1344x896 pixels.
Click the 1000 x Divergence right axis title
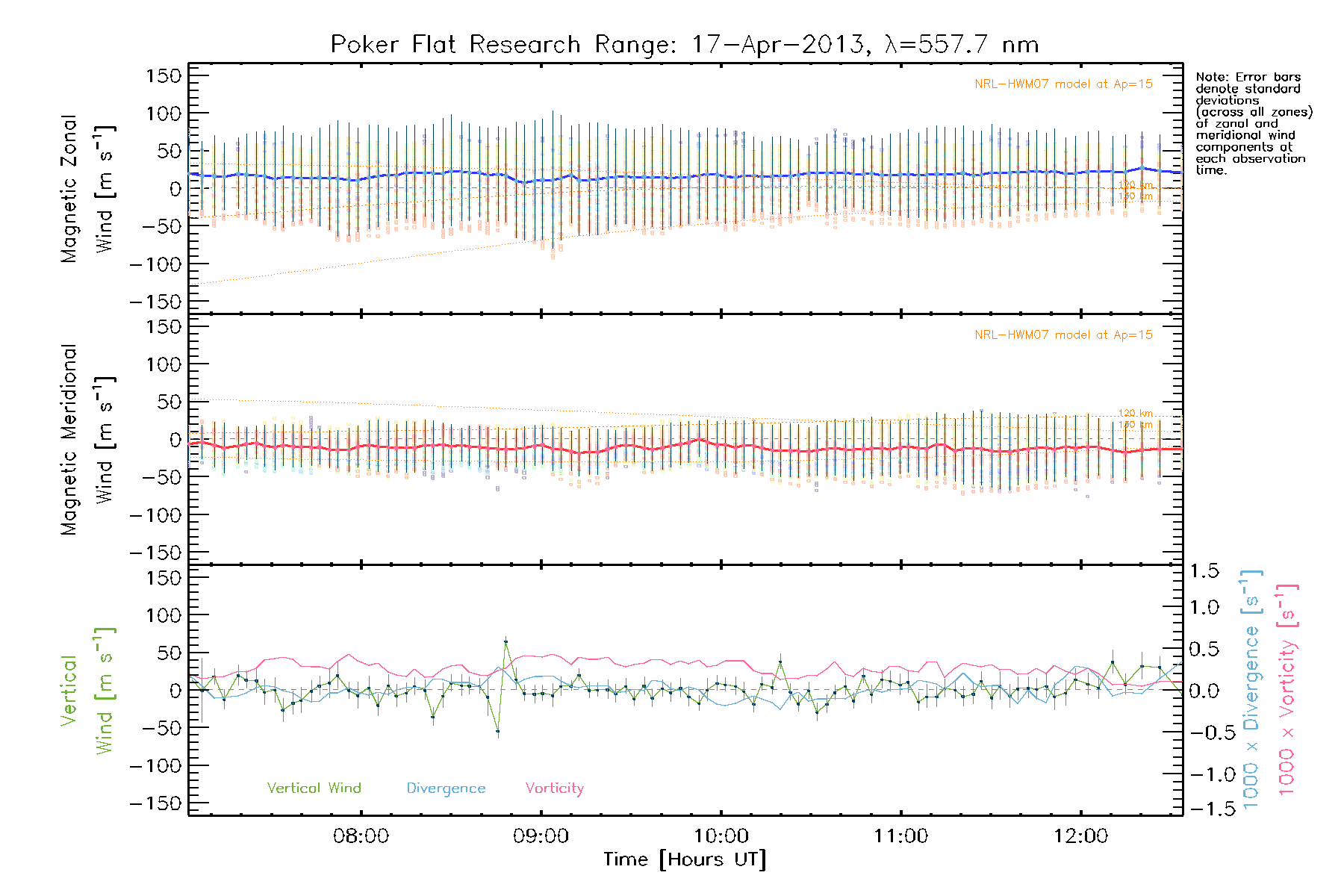(1251, 691)
